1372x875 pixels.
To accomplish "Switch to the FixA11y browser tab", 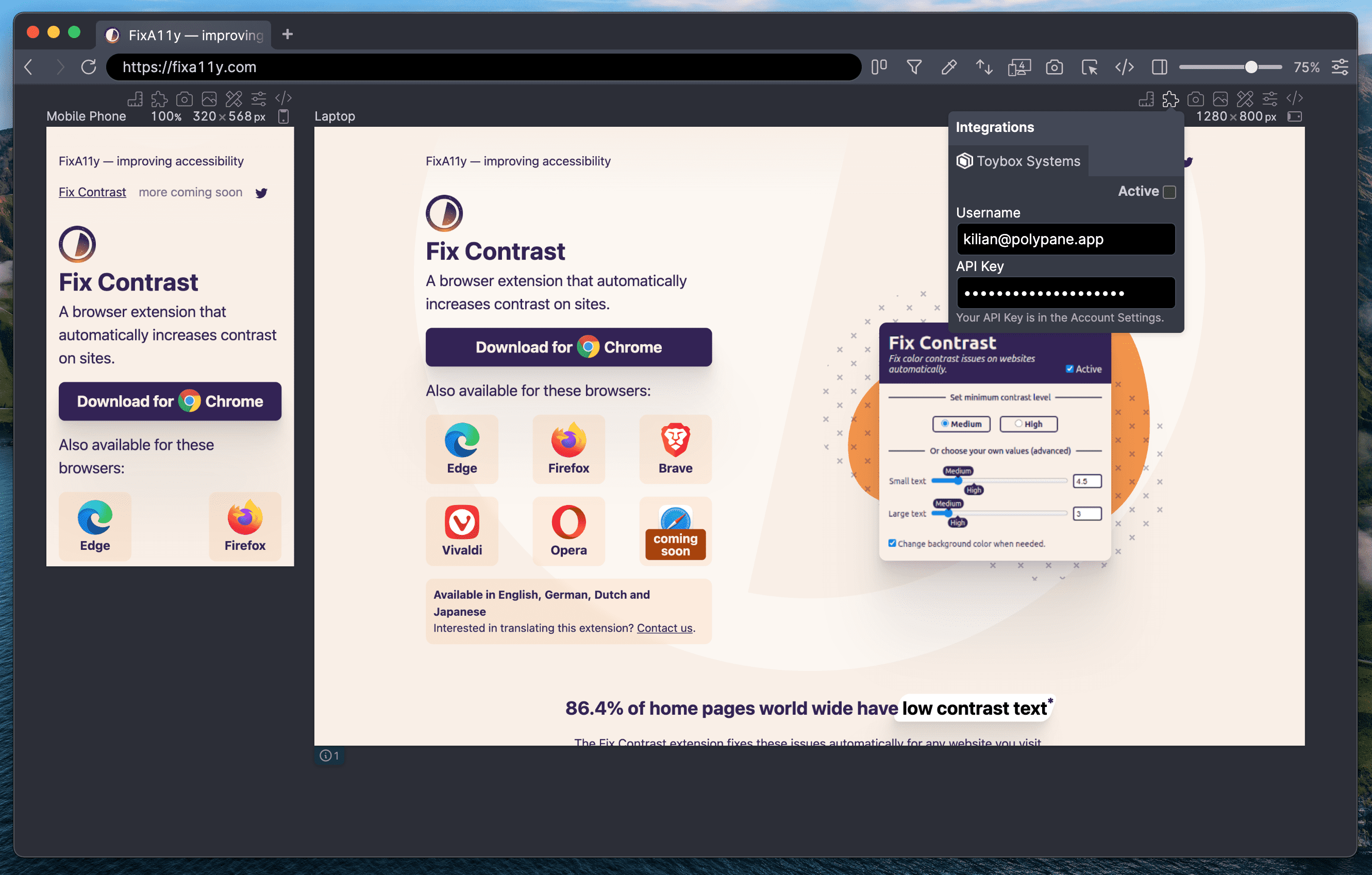I will point(184,36).
